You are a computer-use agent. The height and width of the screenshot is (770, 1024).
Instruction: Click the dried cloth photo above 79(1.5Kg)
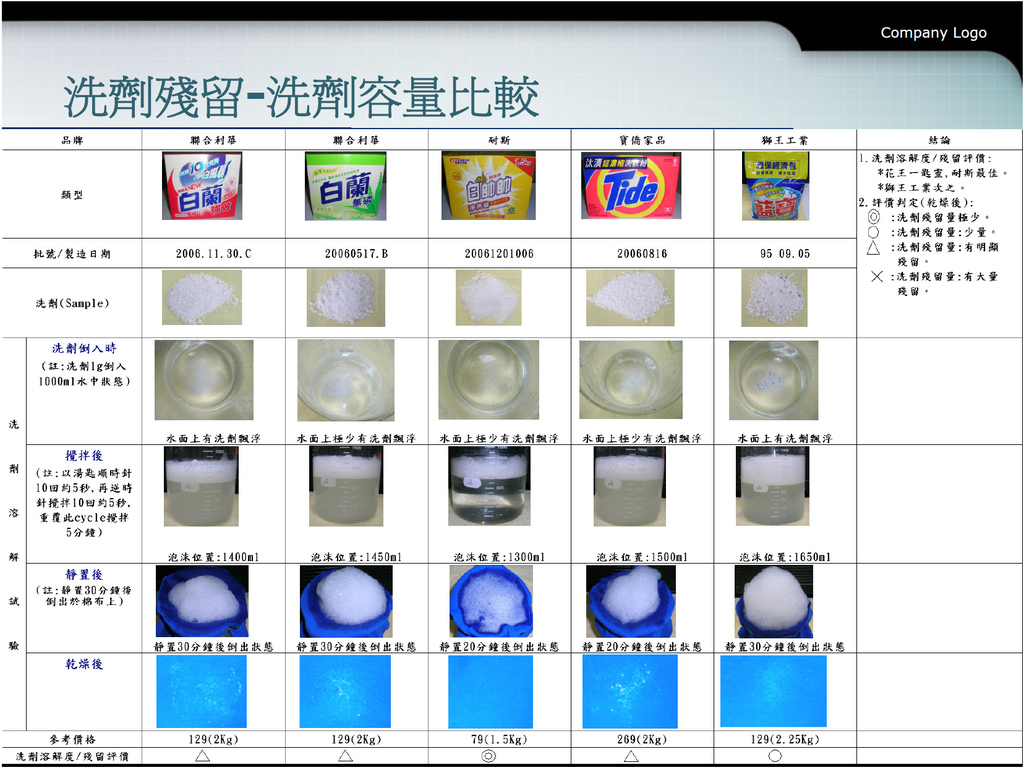pyautogui.click(x=490, y=692)
